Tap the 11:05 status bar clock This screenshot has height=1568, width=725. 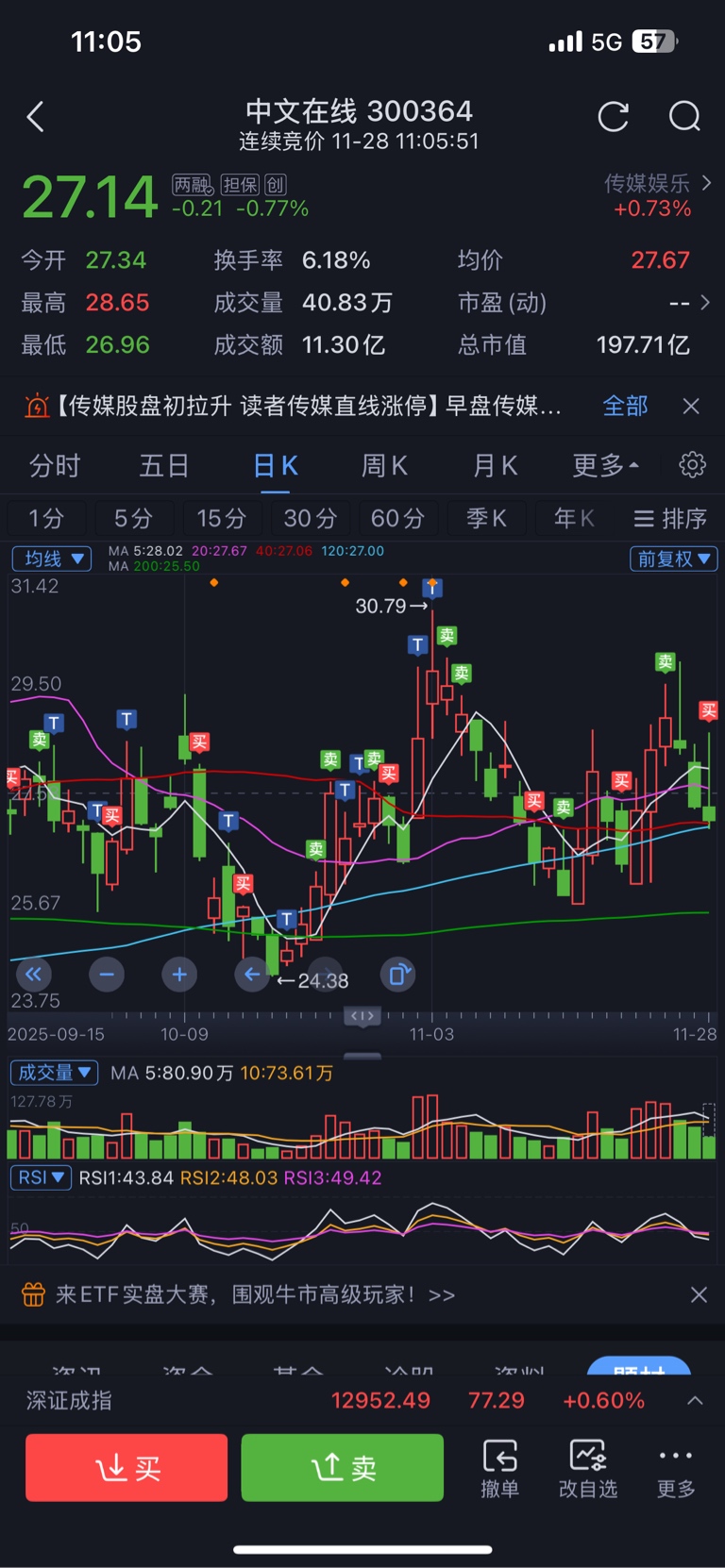tap(106, 42)
